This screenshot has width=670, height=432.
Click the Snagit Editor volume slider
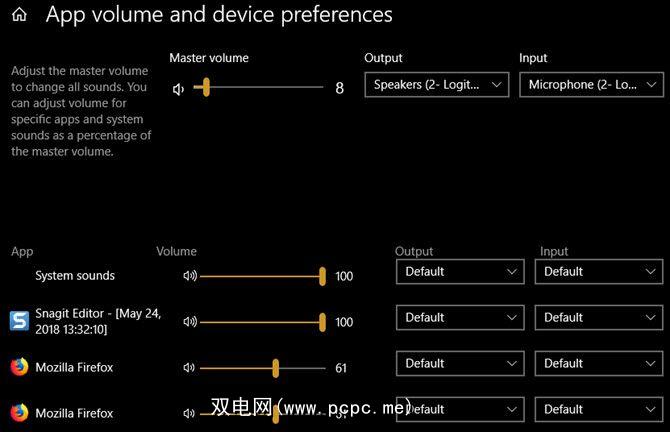(x=262, y=322)
